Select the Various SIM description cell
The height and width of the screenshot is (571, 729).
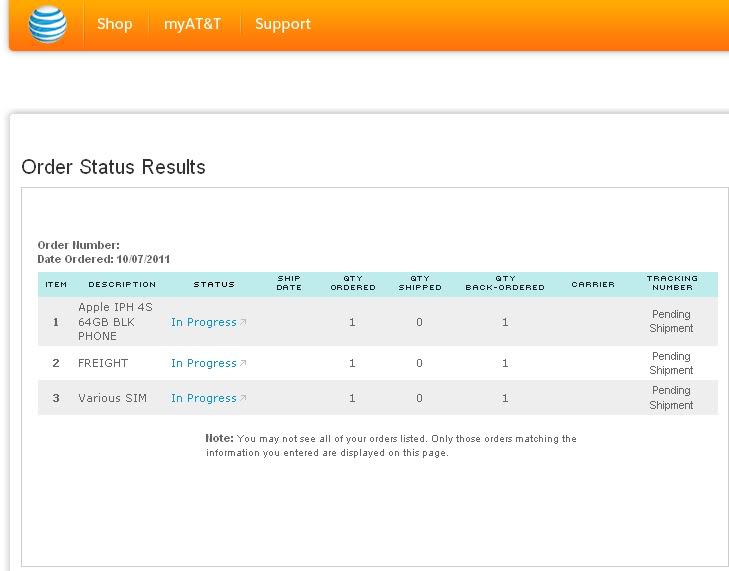[113, 398]
